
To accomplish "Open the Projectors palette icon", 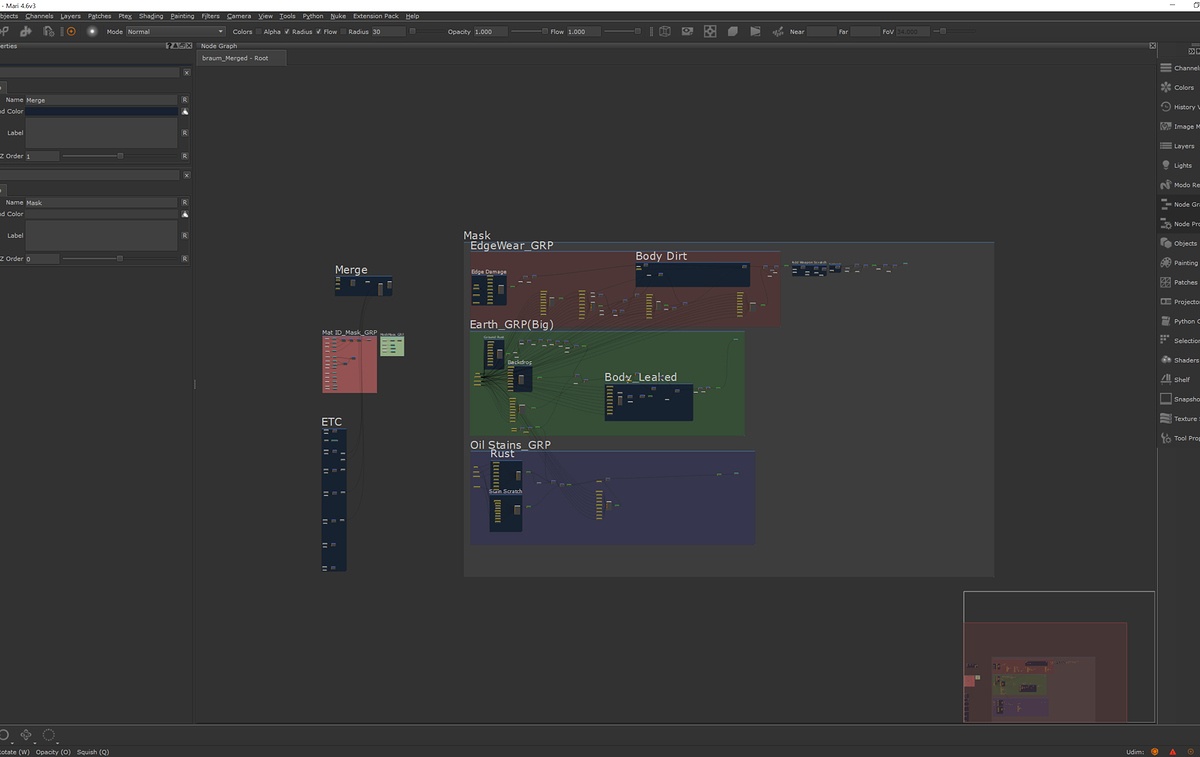I will click(x=1165, y=302).
